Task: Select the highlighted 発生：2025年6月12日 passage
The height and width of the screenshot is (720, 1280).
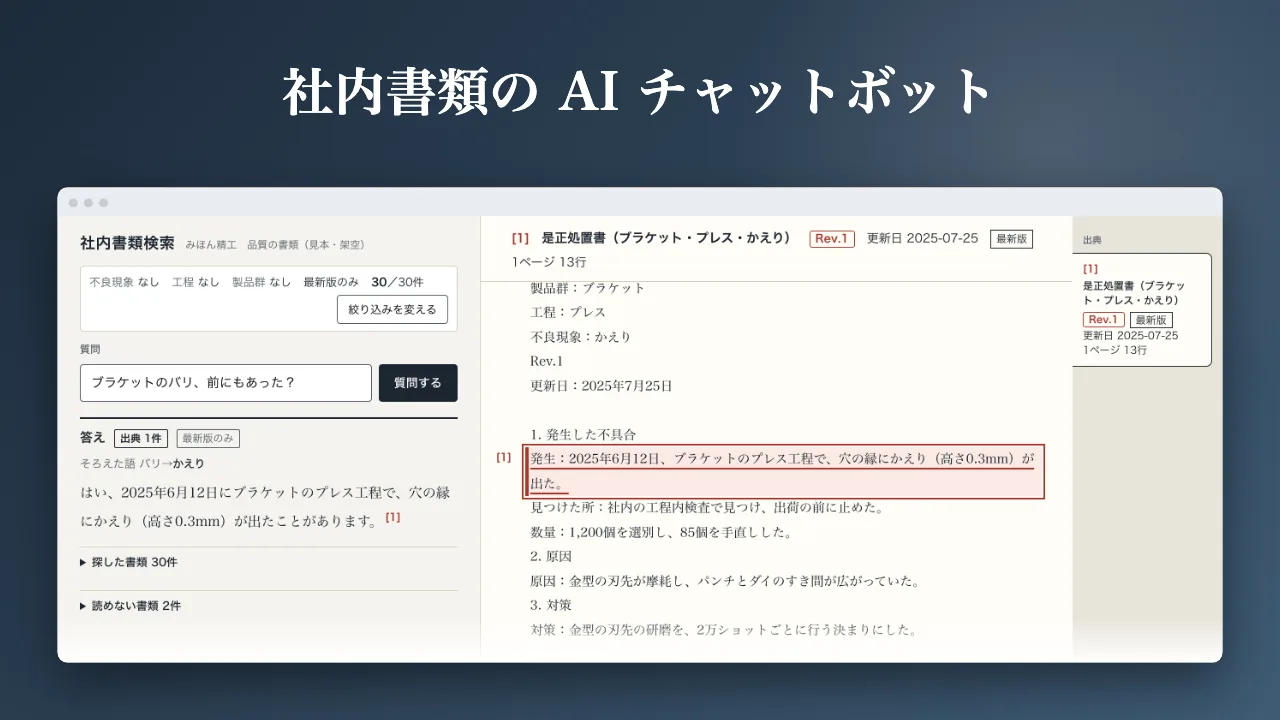Action: click(784, 471)
